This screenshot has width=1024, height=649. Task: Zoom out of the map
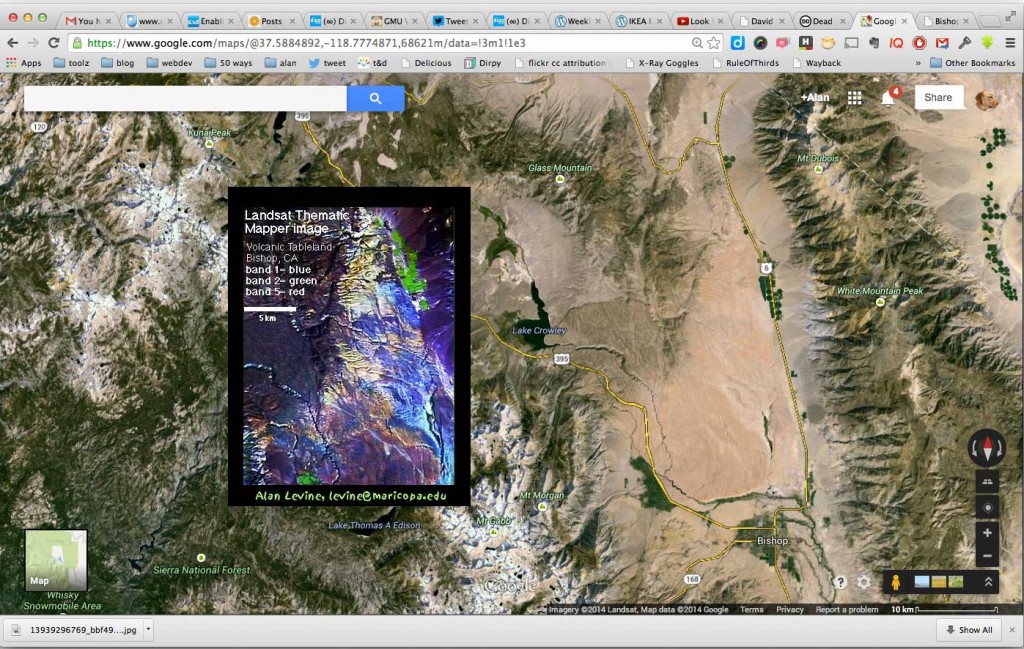987,556
